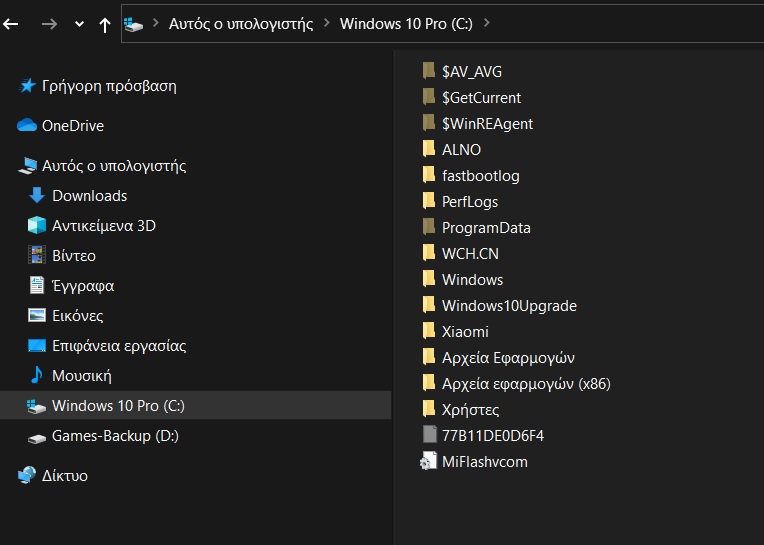
Task: Select the Xiaomi folder
Action: pos(465,332)
